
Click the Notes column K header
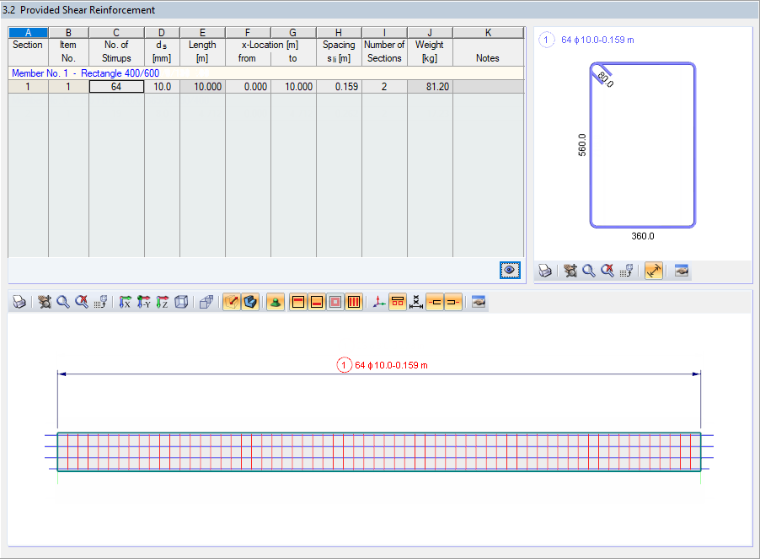(x=488, y=33)
